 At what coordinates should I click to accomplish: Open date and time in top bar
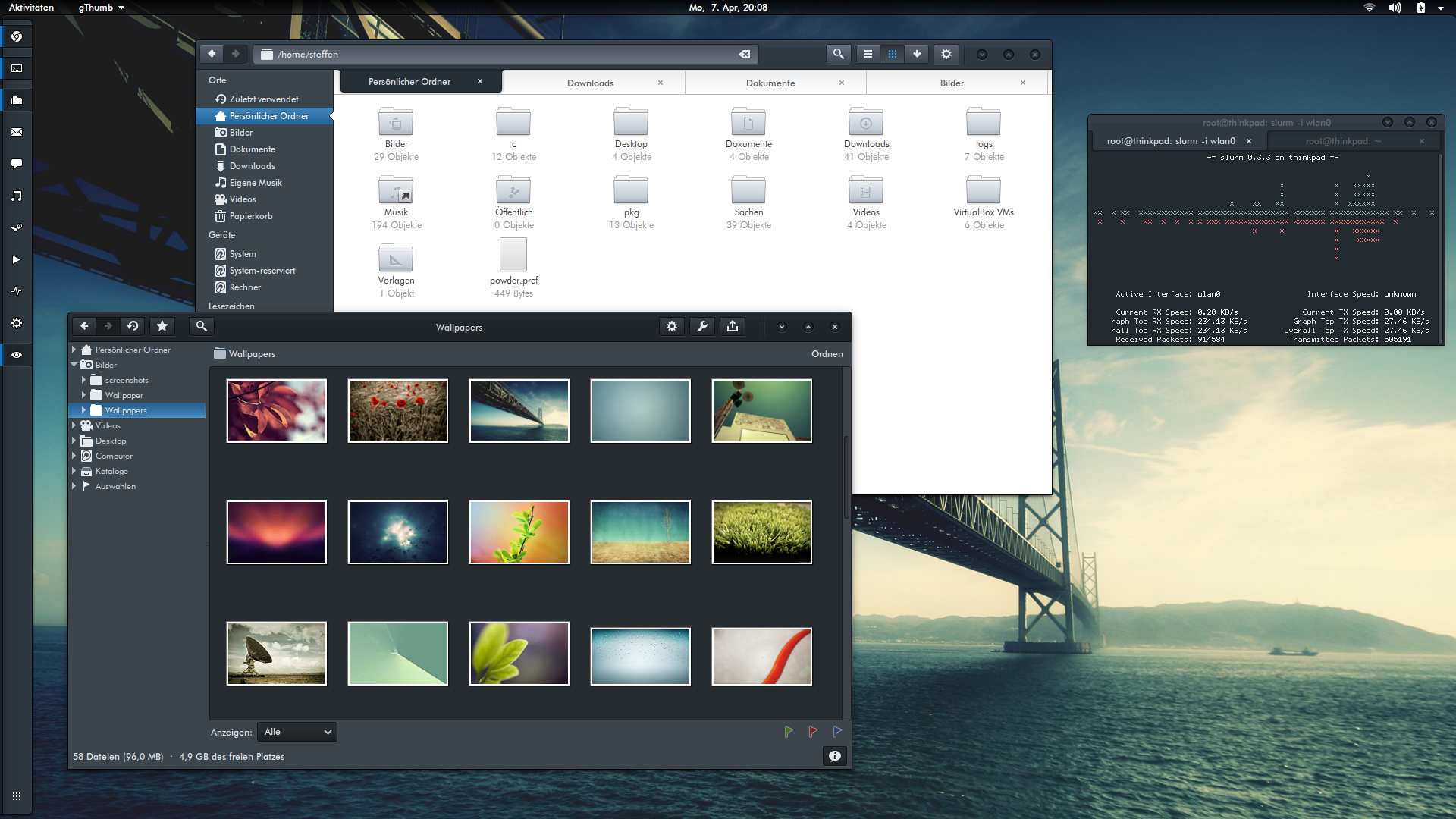tap(728, 8)
